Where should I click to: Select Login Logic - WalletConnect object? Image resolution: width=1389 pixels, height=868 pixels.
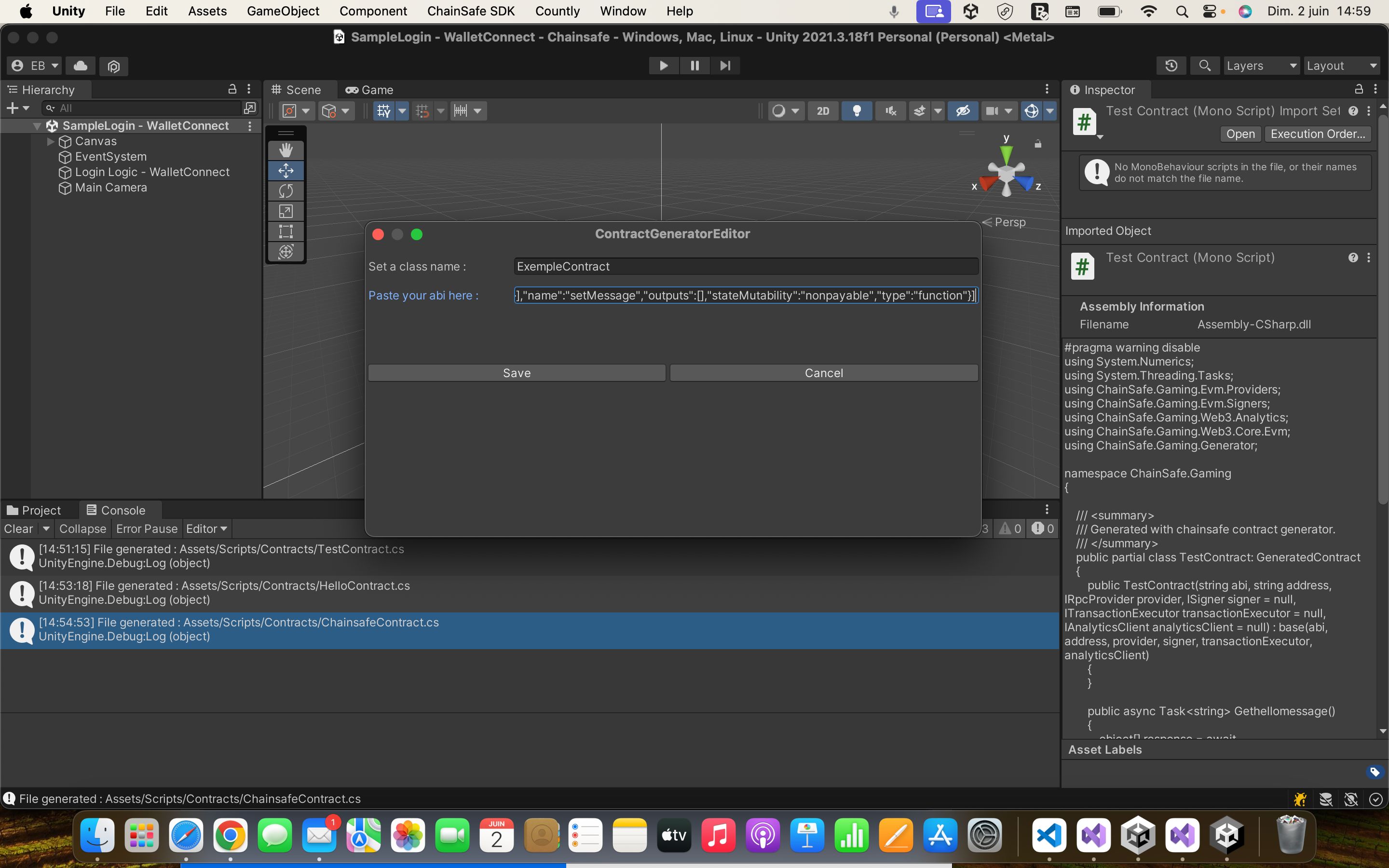[x=151, y=172]
